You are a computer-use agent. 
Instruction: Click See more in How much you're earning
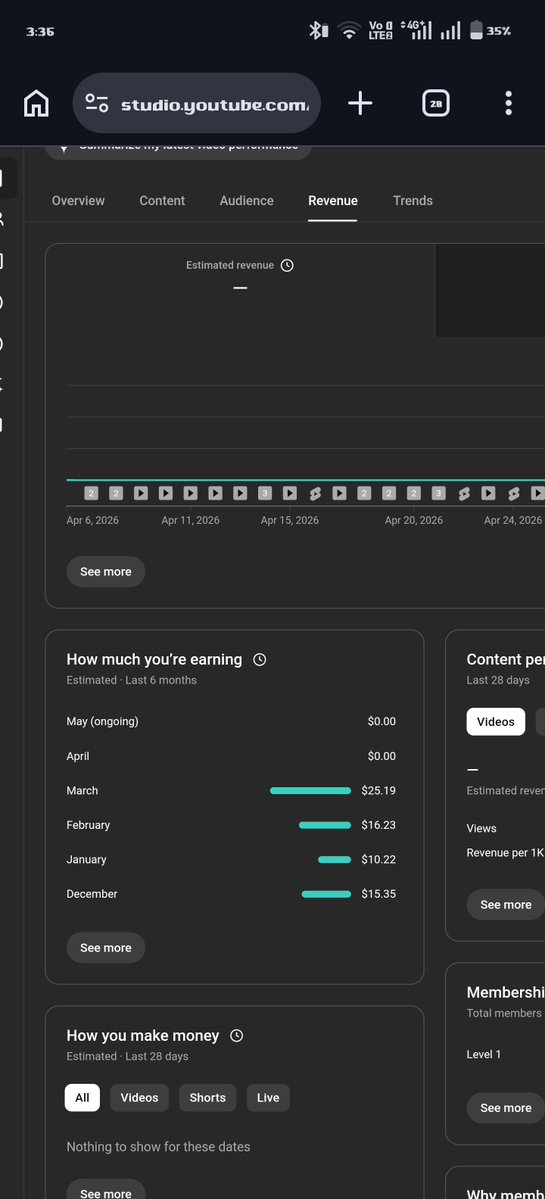pyautogui.click(x=105, y=947)
